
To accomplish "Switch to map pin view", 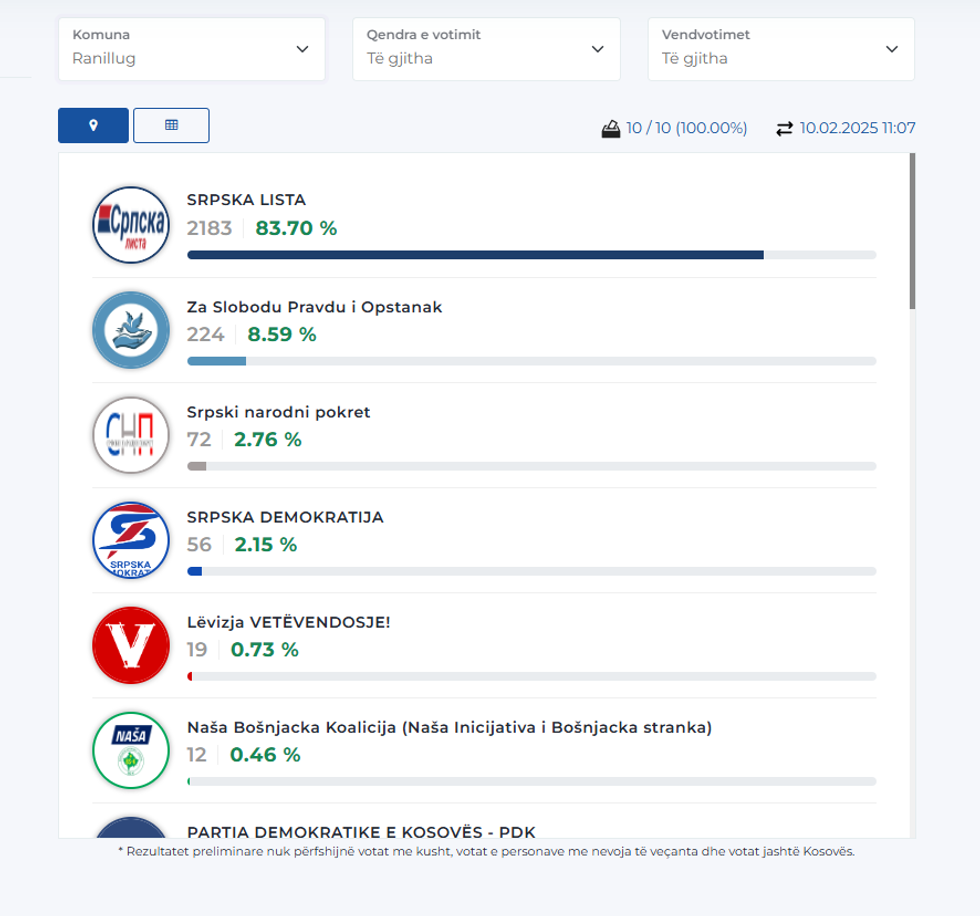I will (x=94, y=125).
